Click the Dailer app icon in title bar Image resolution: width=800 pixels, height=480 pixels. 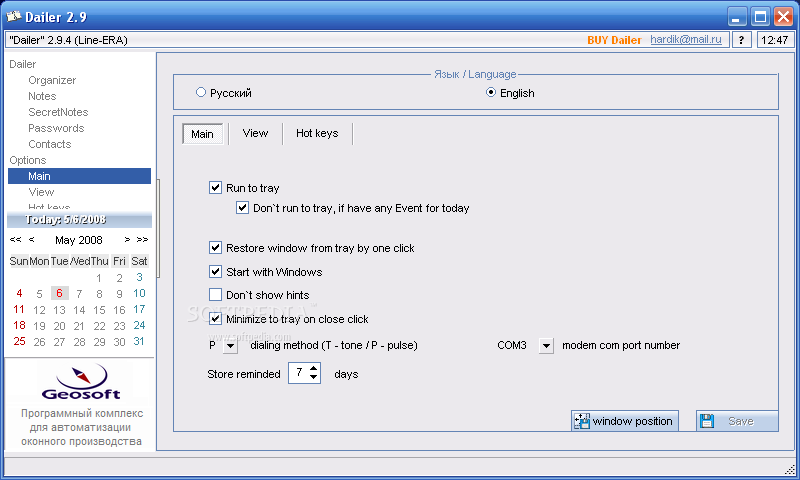13,16
